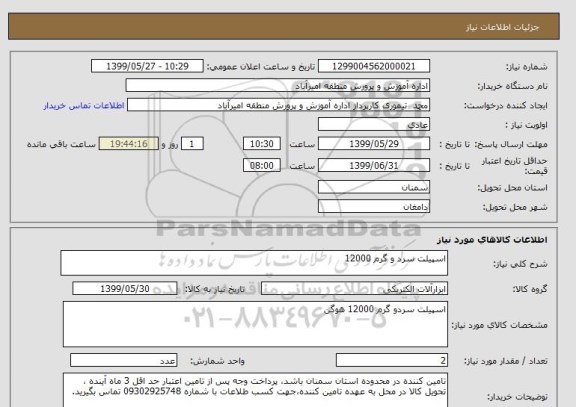576x407 pixels.
Task: Click the ایجاد کننده درخواست label
Action: (x=505, y=106)
